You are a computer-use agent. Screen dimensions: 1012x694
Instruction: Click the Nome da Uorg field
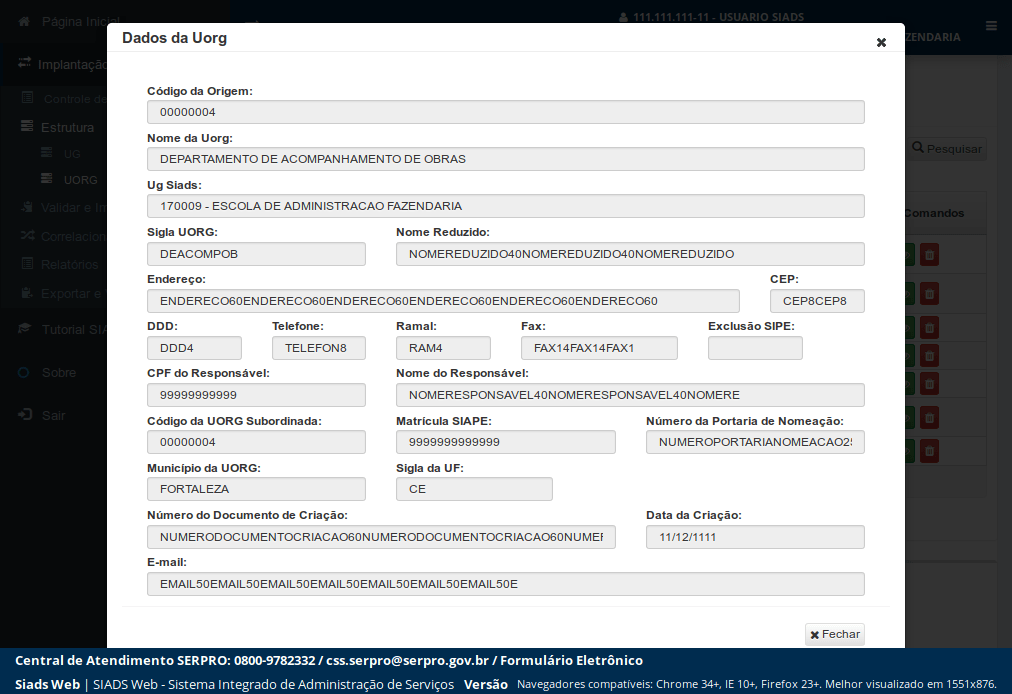(505, 159)
